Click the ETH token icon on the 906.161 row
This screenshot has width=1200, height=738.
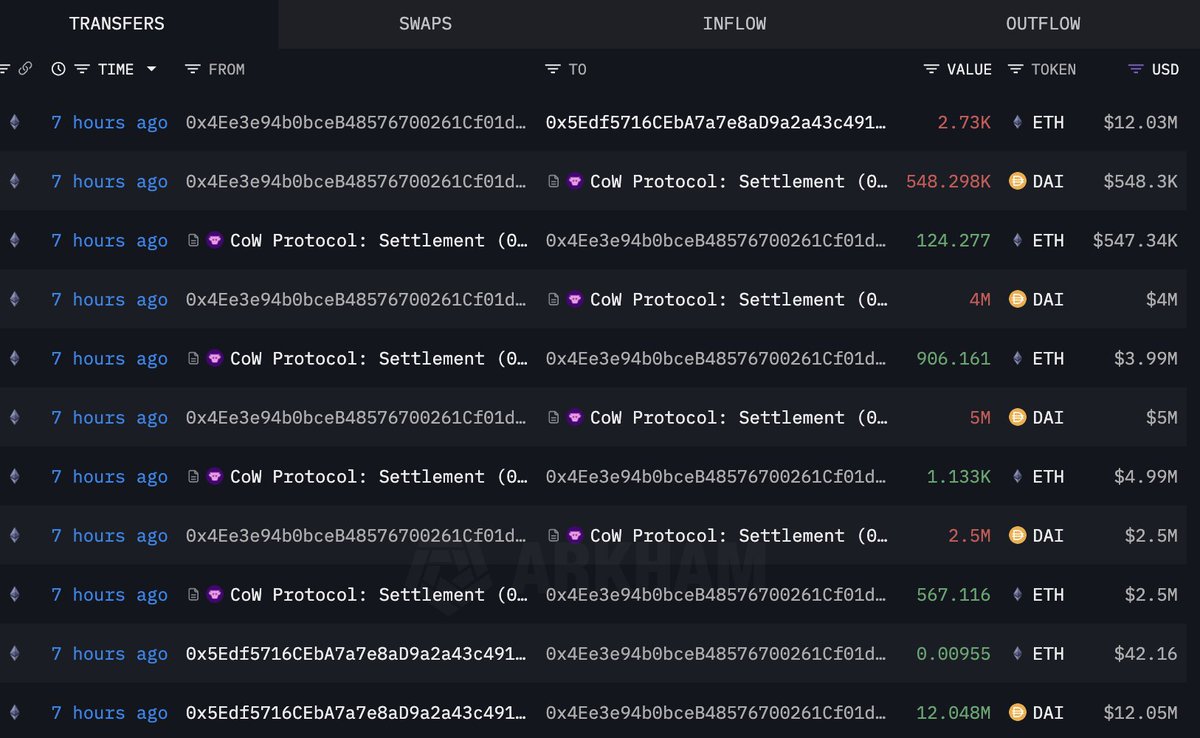pos(1018,358)
